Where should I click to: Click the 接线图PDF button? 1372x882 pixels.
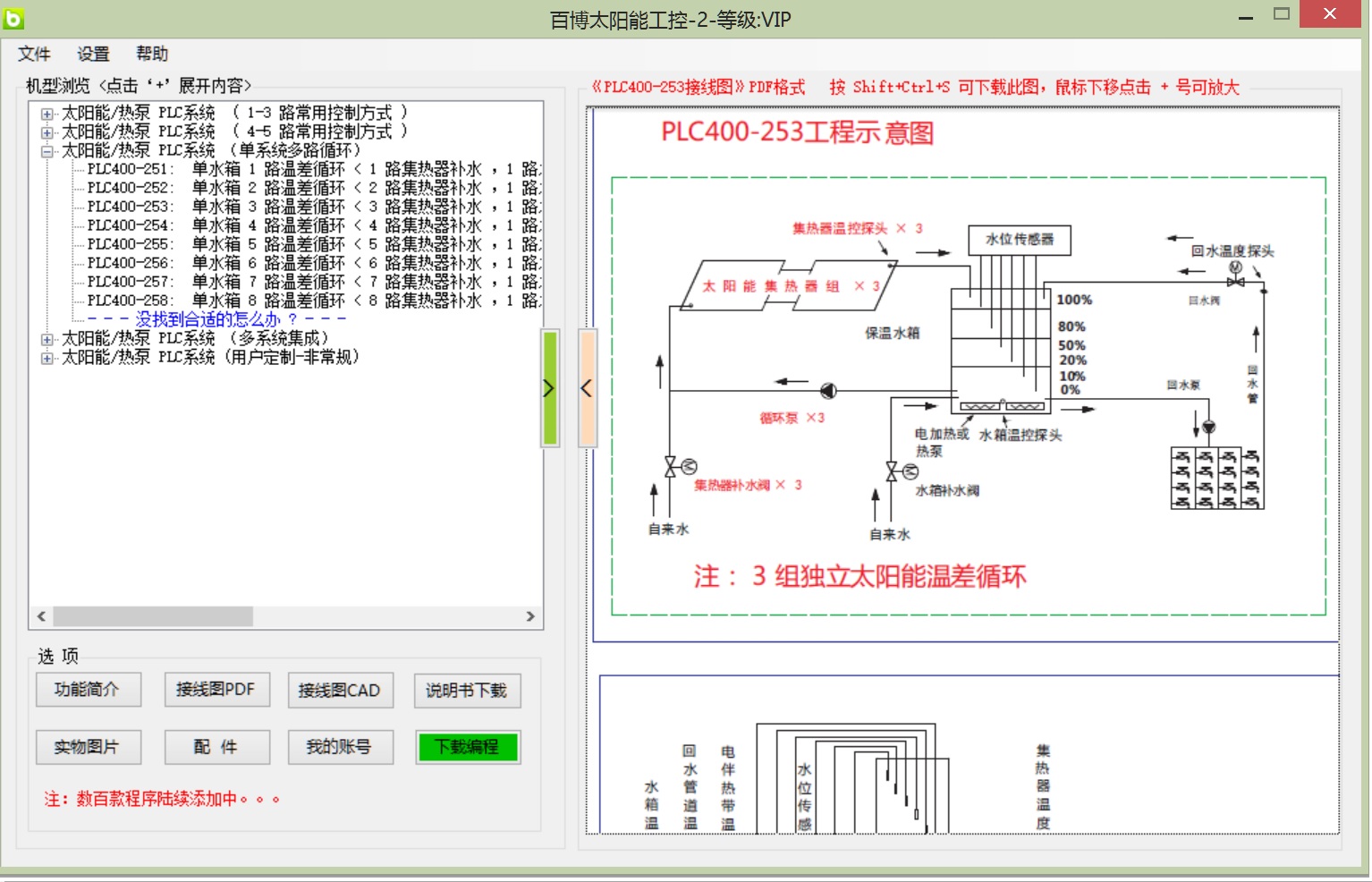(216, 690)
